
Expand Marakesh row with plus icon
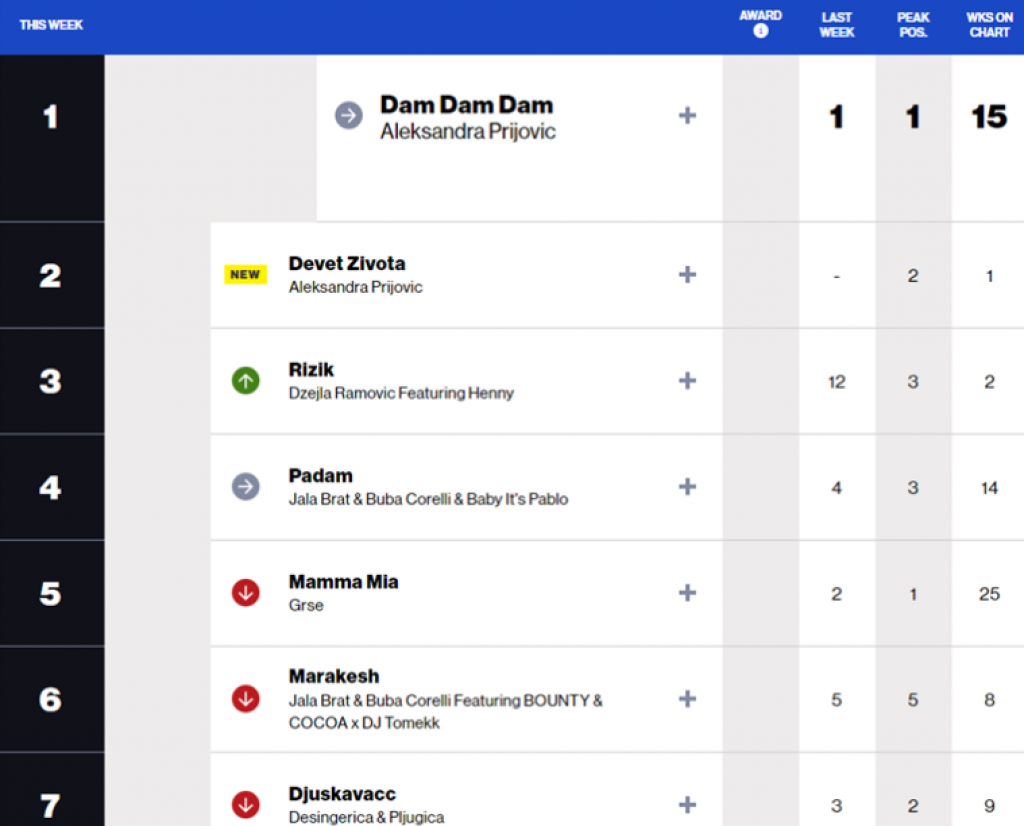point(687,698)
